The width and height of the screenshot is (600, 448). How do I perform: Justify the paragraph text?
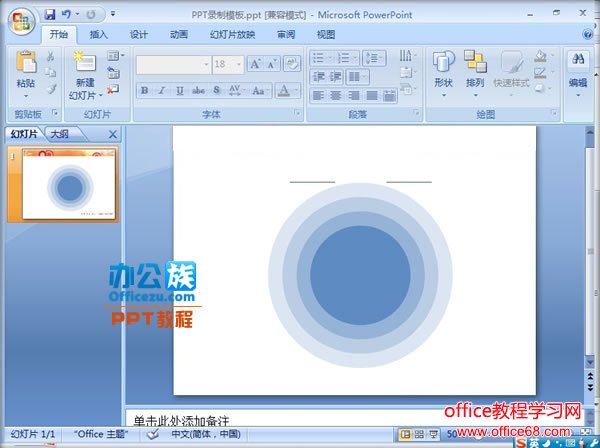372,96
